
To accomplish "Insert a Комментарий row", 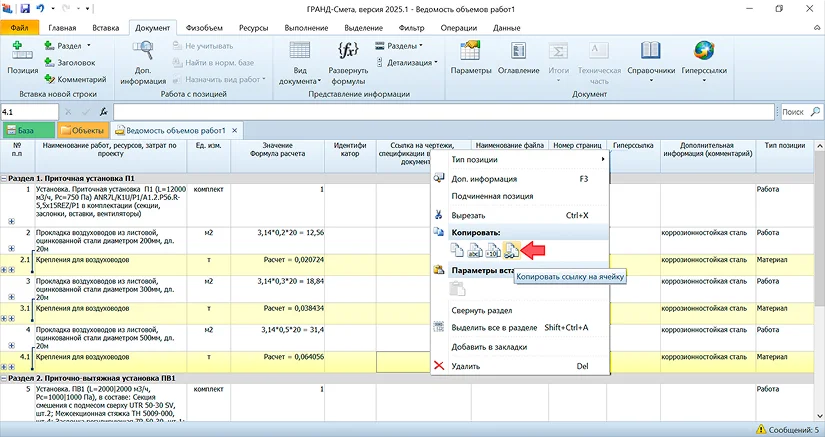I will click(x=75, y=79).
